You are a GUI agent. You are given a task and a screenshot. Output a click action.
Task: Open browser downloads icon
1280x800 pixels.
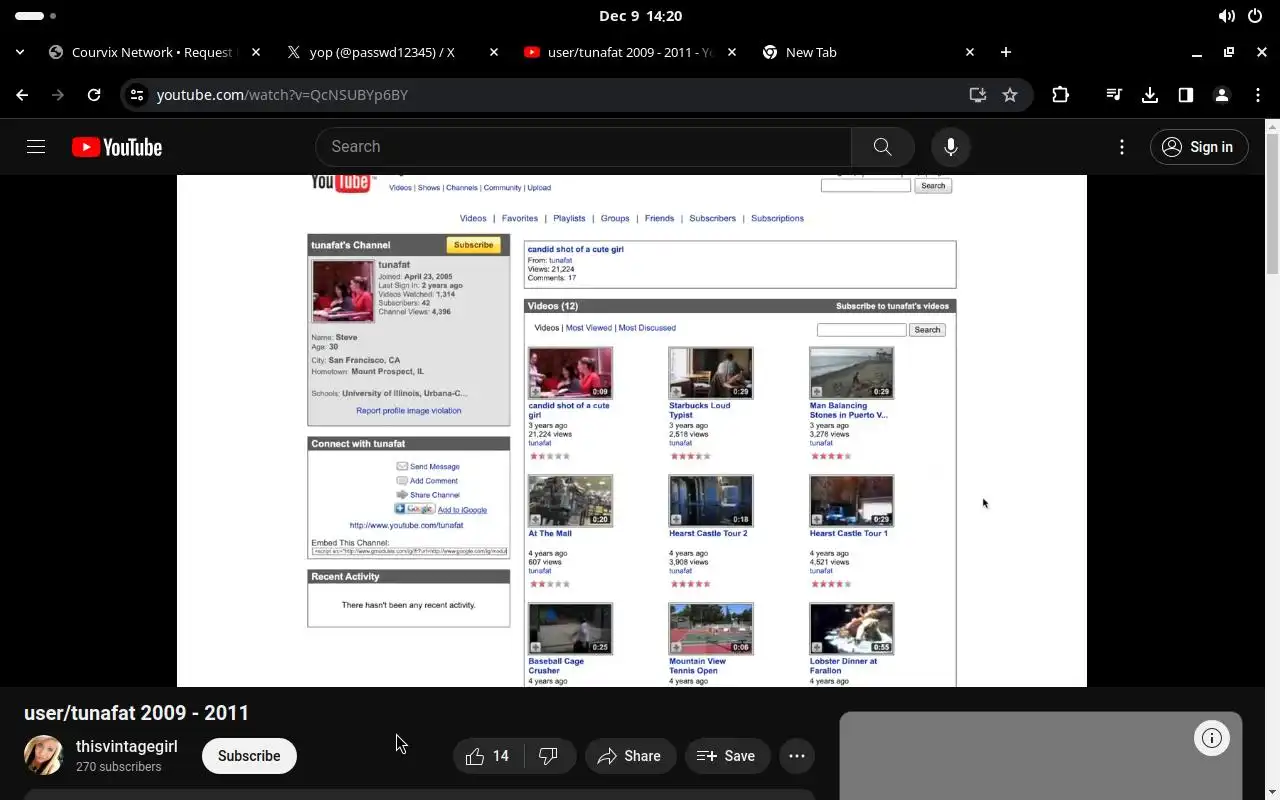click(1150, 95)
